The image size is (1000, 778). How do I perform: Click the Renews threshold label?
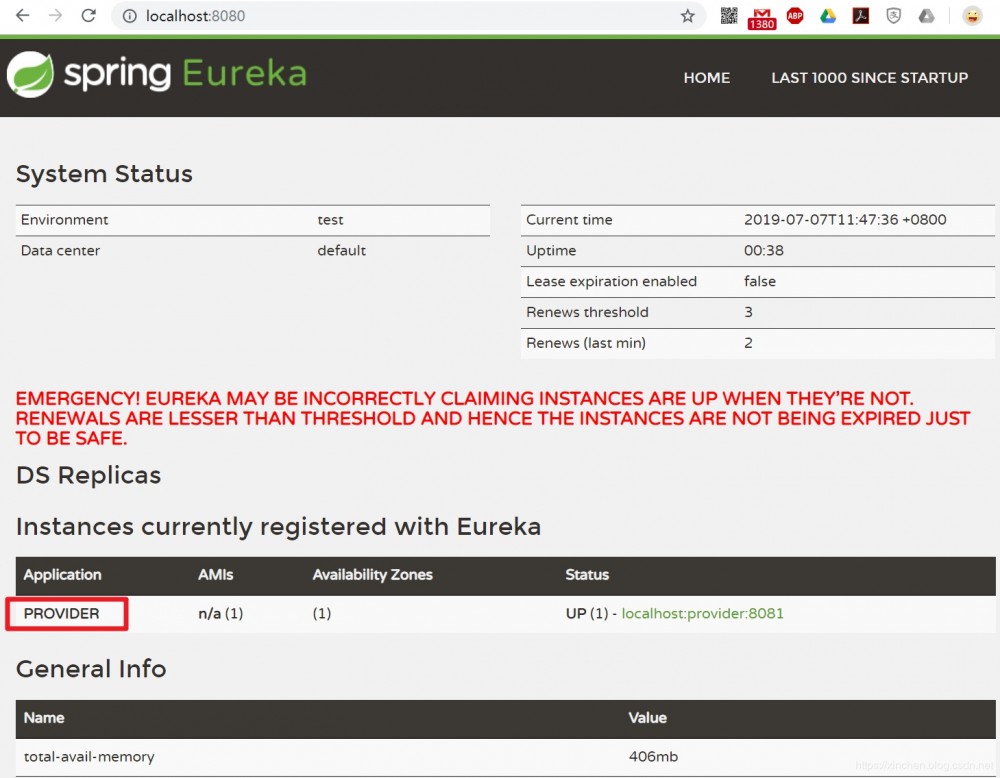(587, 312)
